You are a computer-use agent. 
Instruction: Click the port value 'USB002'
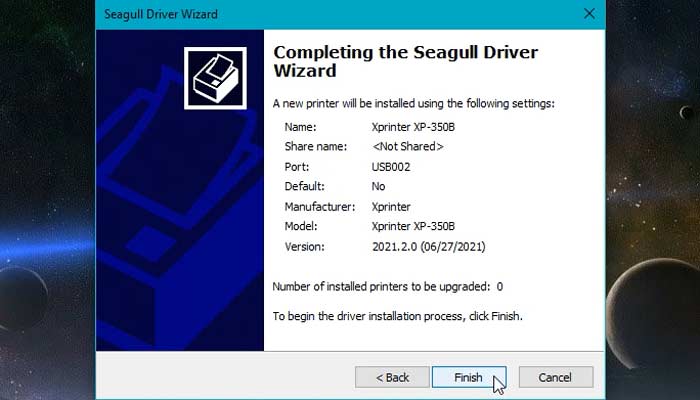coord(391,167)
